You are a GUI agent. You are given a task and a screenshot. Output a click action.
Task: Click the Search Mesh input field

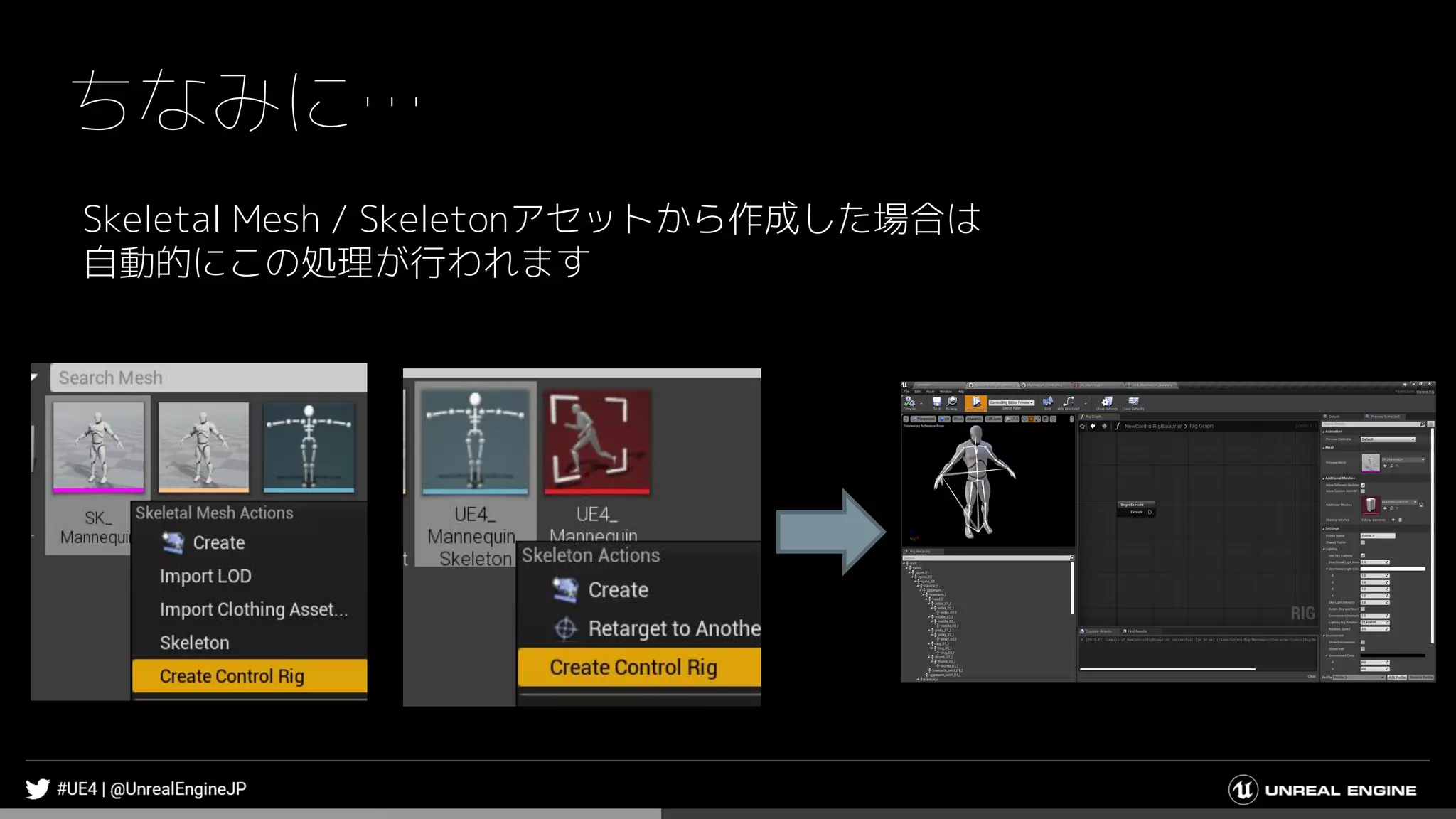click(208, 378)
